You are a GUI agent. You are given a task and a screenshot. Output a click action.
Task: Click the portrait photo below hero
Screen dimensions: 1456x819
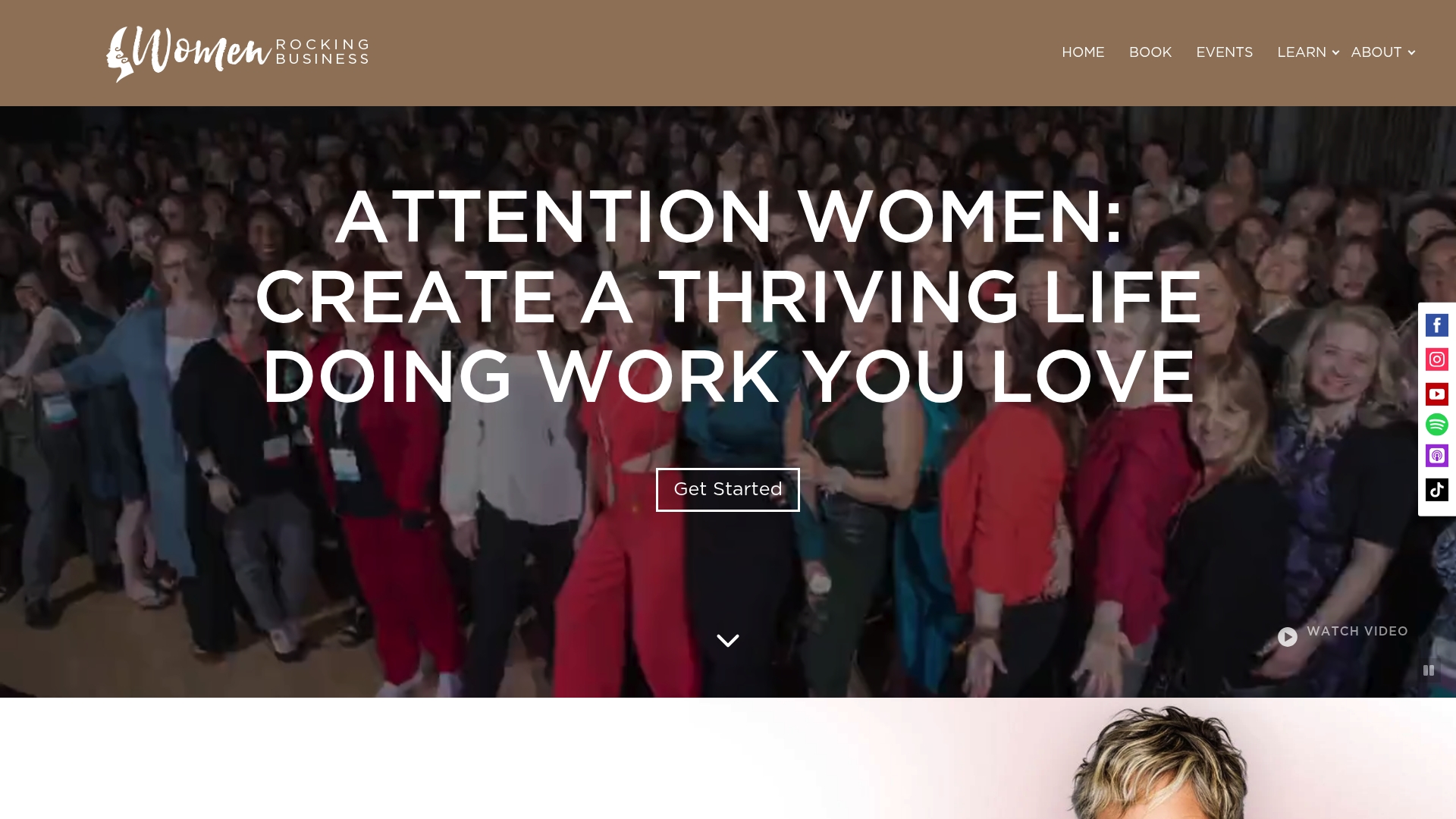pos(1156,762)
